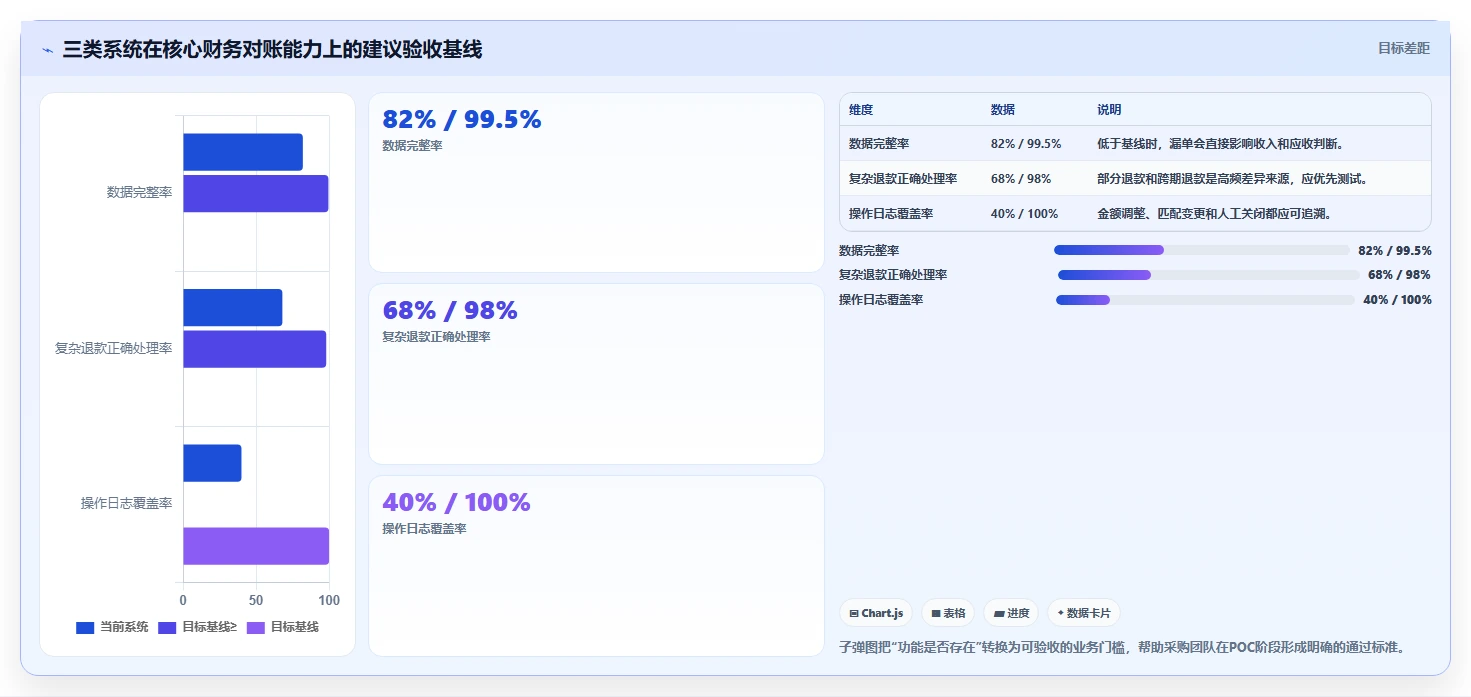The image size is (1471, 697).
Task: Click the 复杂退款正确处理率 chart axis label
Action: pyautogui.click(x=114, y=348)
